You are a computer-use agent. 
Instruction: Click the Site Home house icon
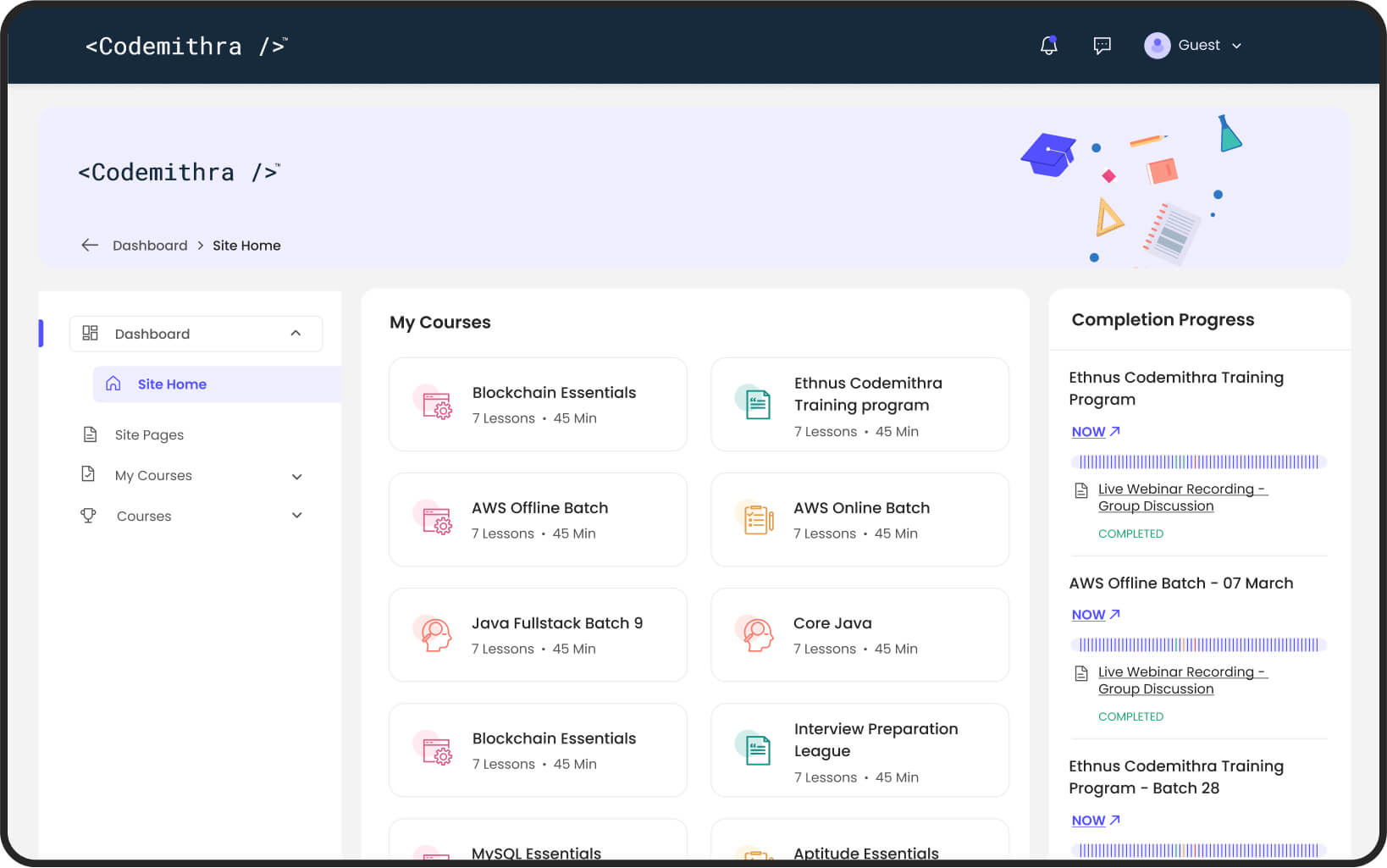pos(113,384)
